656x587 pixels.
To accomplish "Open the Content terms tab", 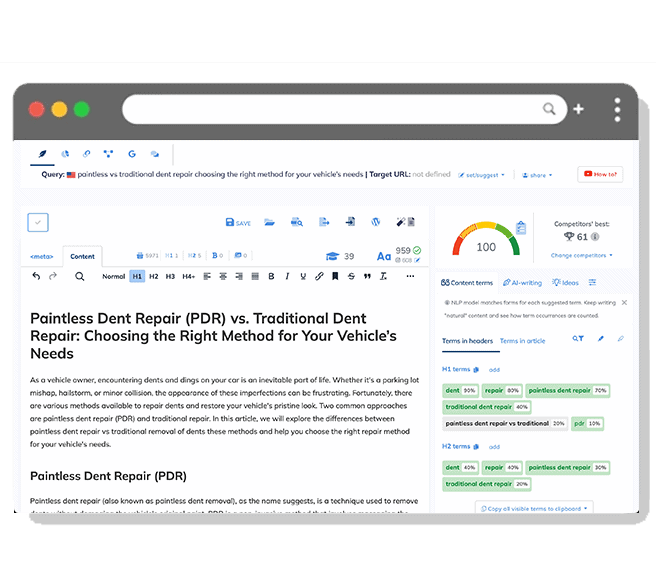I will (x=467, y=283).
